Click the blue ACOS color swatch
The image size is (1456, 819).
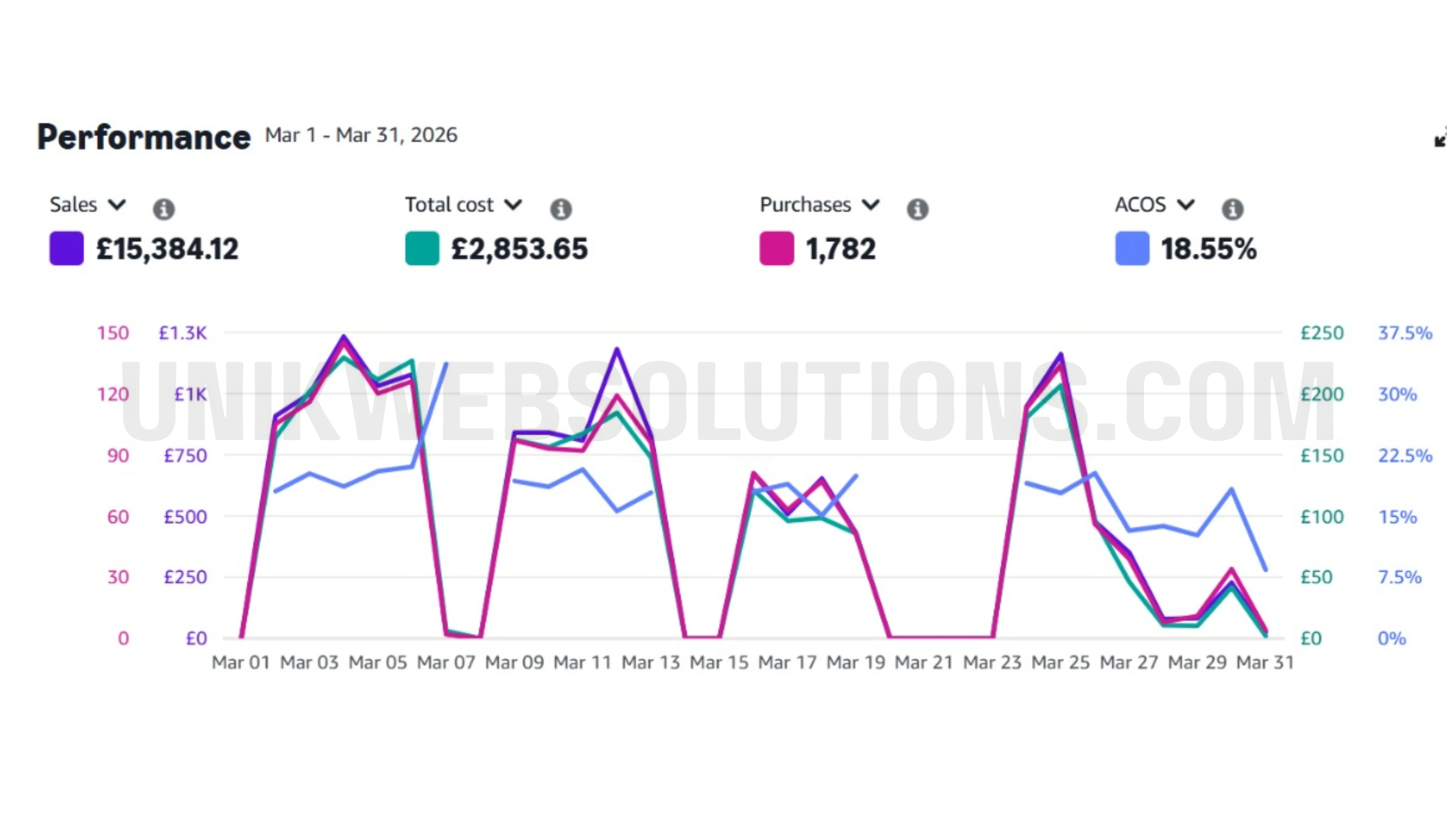pos(1132,248)
